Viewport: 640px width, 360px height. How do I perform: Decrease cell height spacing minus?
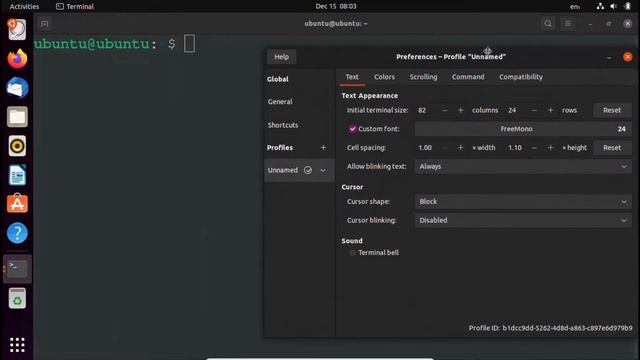[x=534, y=148]
